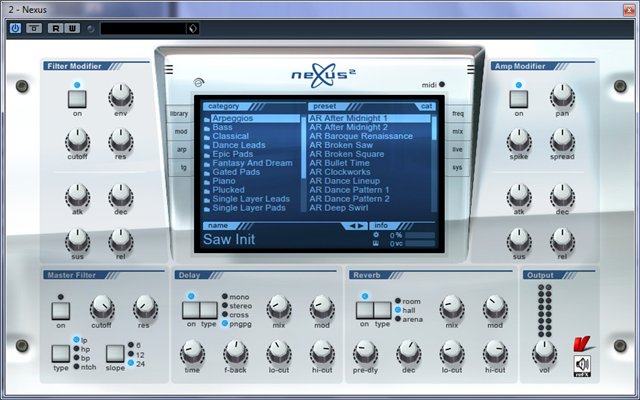
Task: Click the Read automation R button
Action: pos(55,28)
